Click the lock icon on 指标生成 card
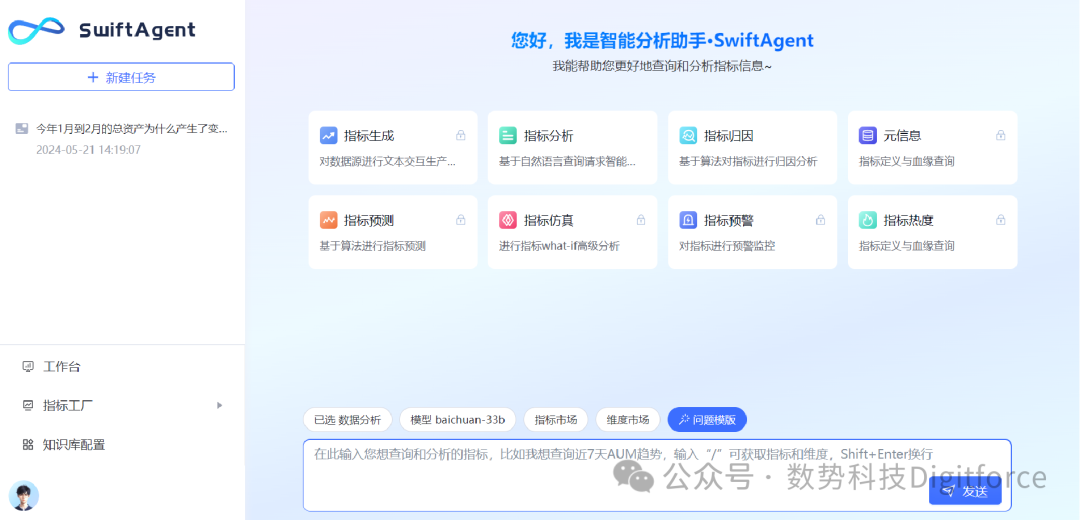1080x520 pixels. pos(461,136)
